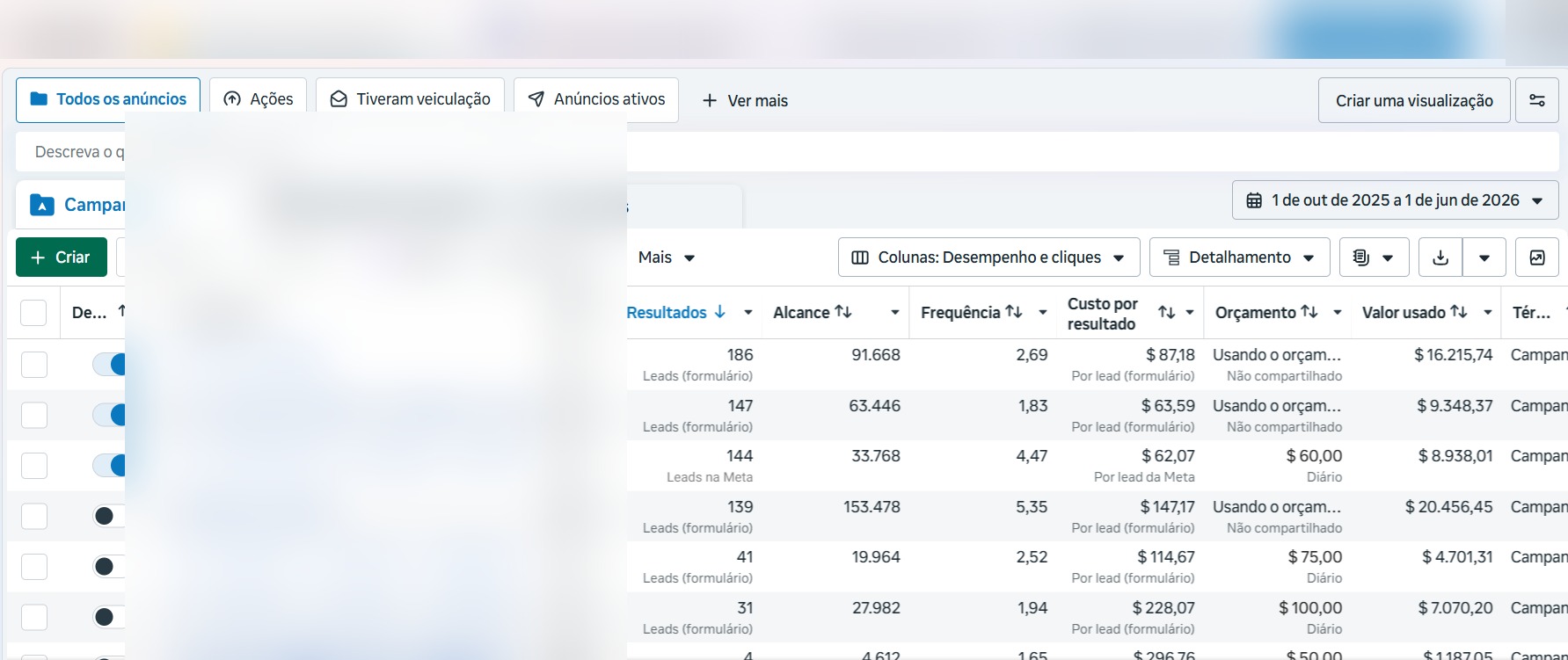Open the date range picker
This screenshot has height=660, width=1568.
coord(1396,200)
